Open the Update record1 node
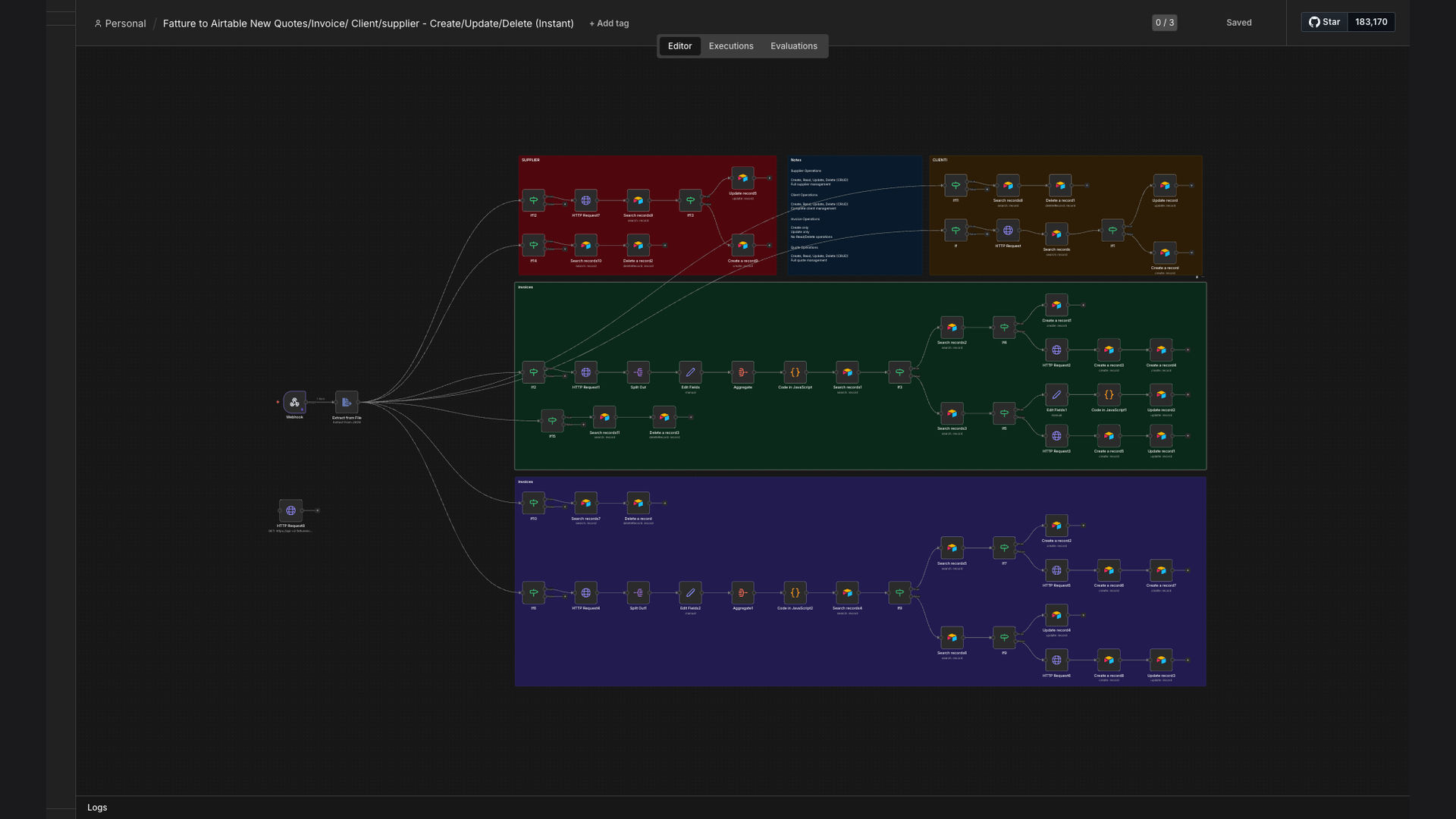Screen dimensions: 1456x819 [x=1161, y=436]
